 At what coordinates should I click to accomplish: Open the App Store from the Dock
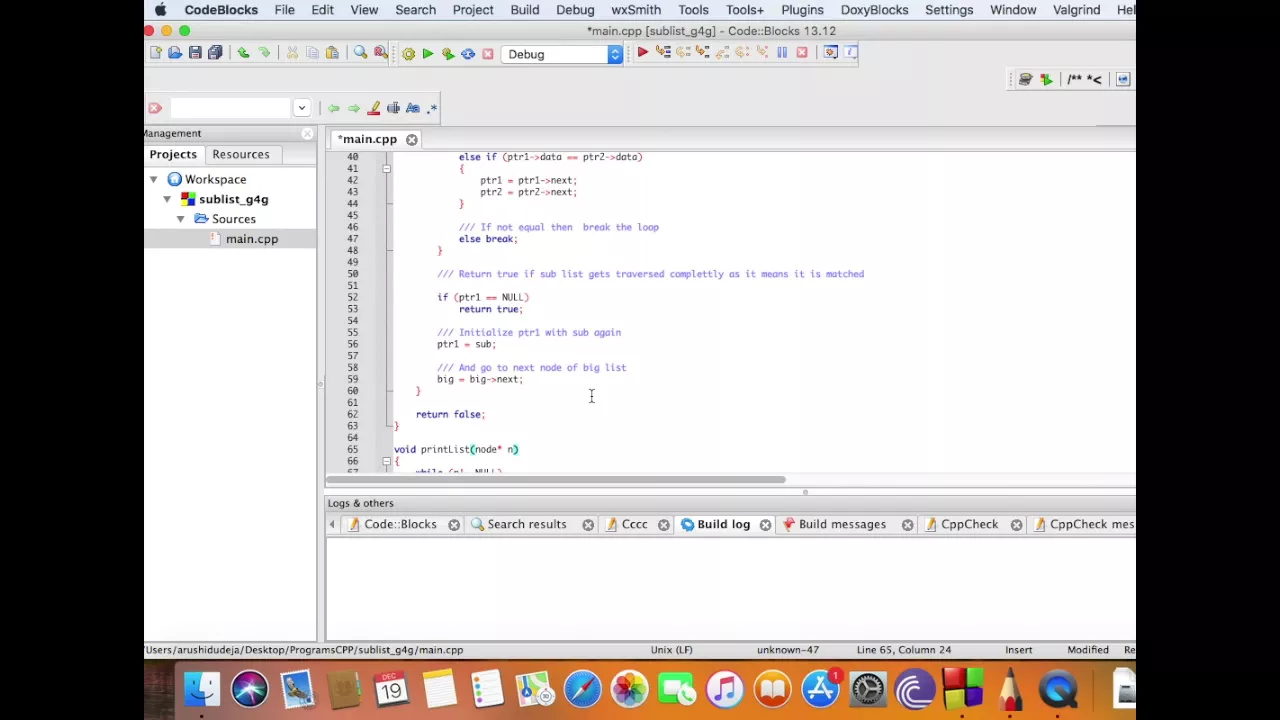coord(820,689)
